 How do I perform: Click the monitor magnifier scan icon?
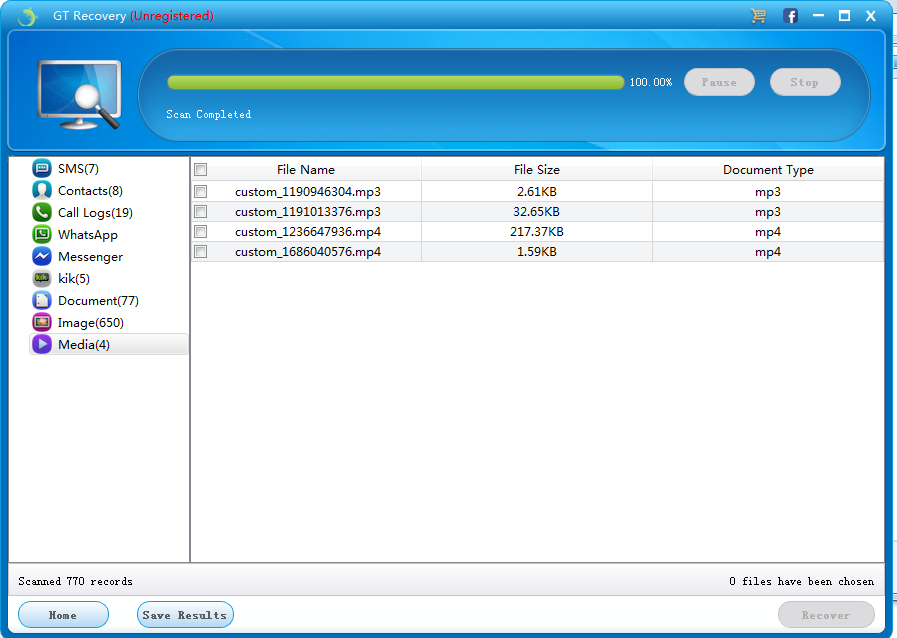coord(79,95)
